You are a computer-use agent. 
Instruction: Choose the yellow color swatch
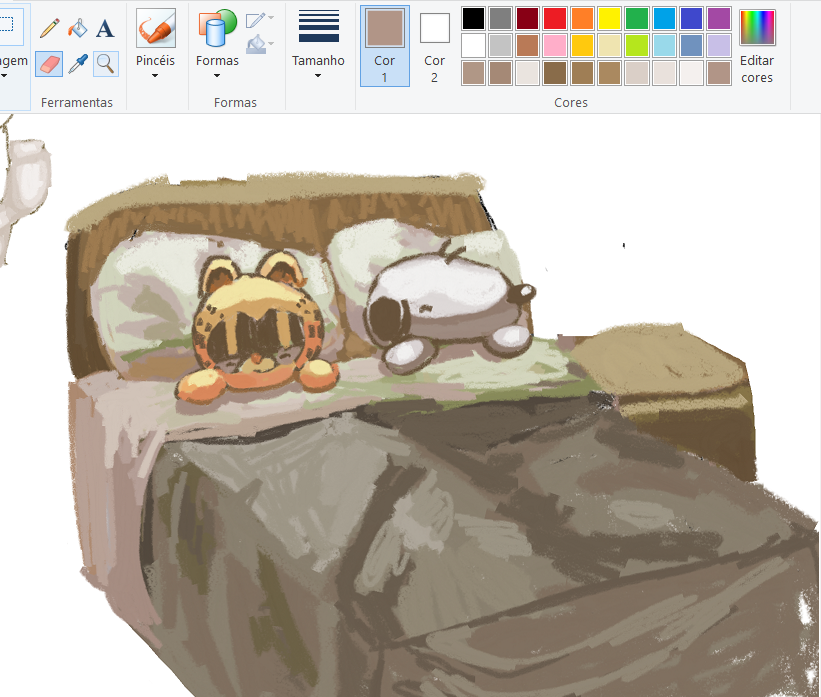click(609, 19)
